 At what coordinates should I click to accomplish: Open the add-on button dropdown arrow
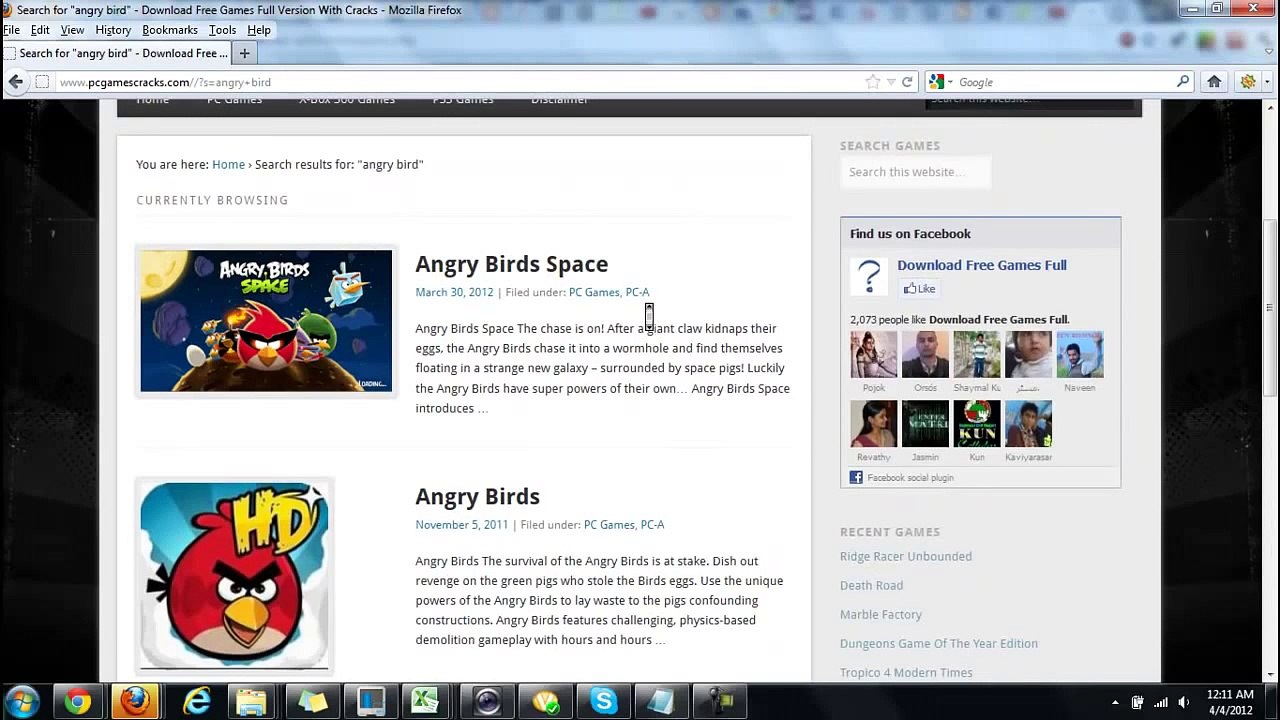1266,82
